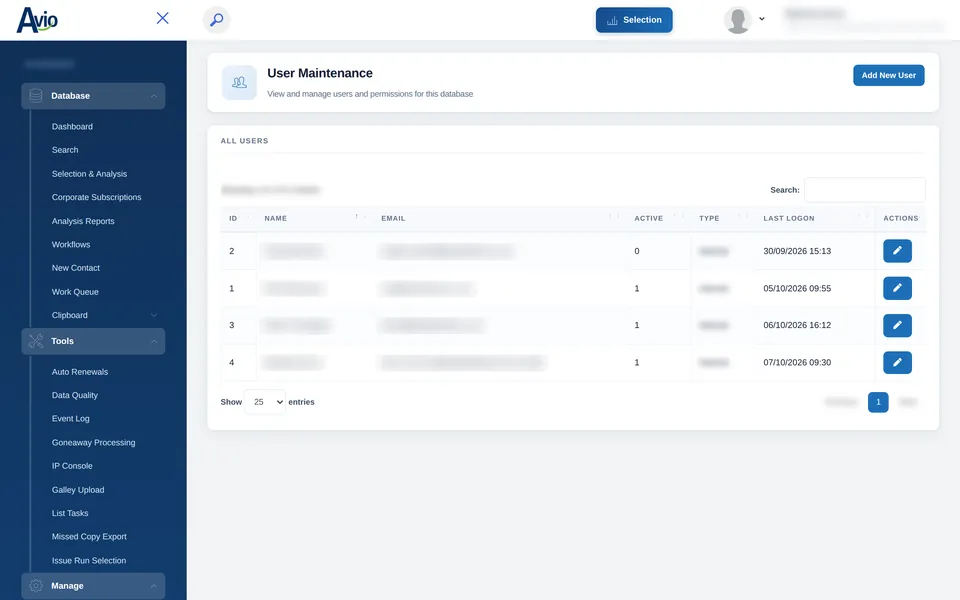This screenshot has height=600, width=960.
Task: Open Work Queue
Action: click(75, 292)
